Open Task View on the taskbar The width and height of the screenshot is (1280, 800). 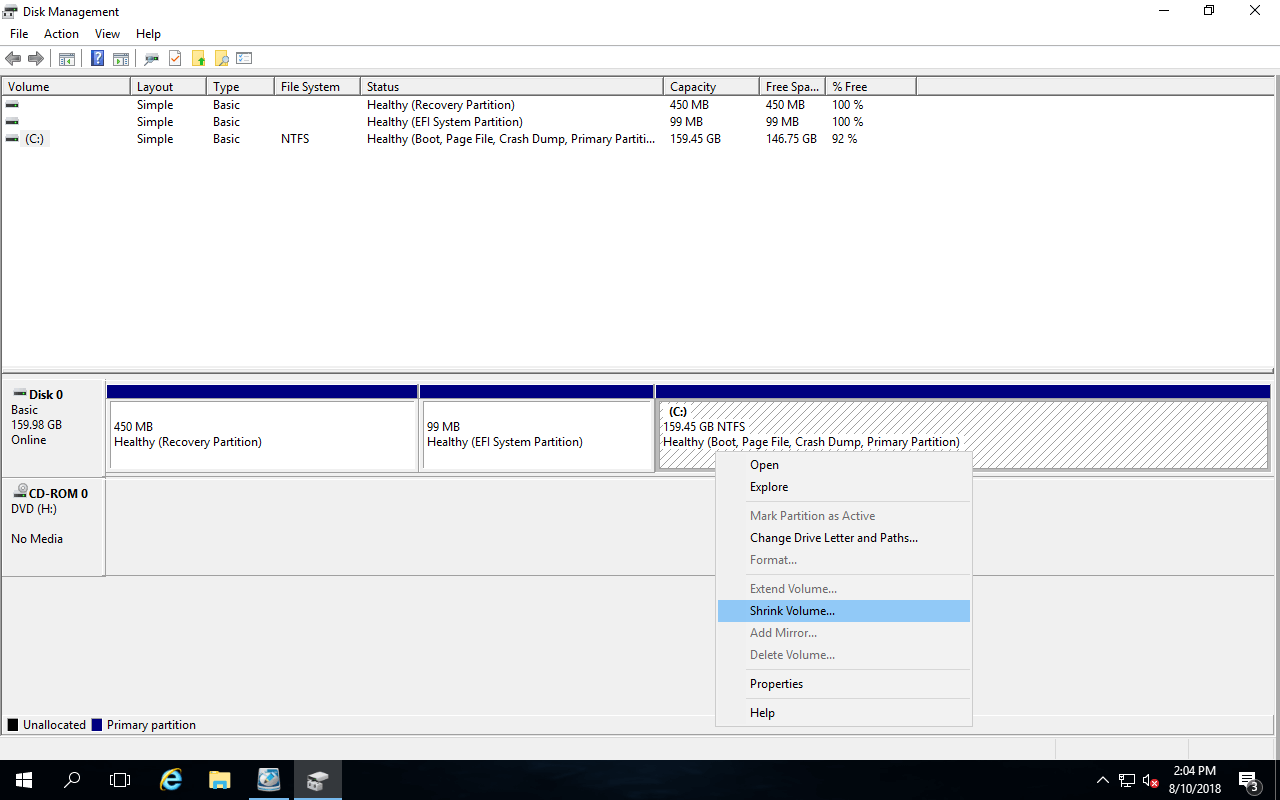tap(120, 780)
